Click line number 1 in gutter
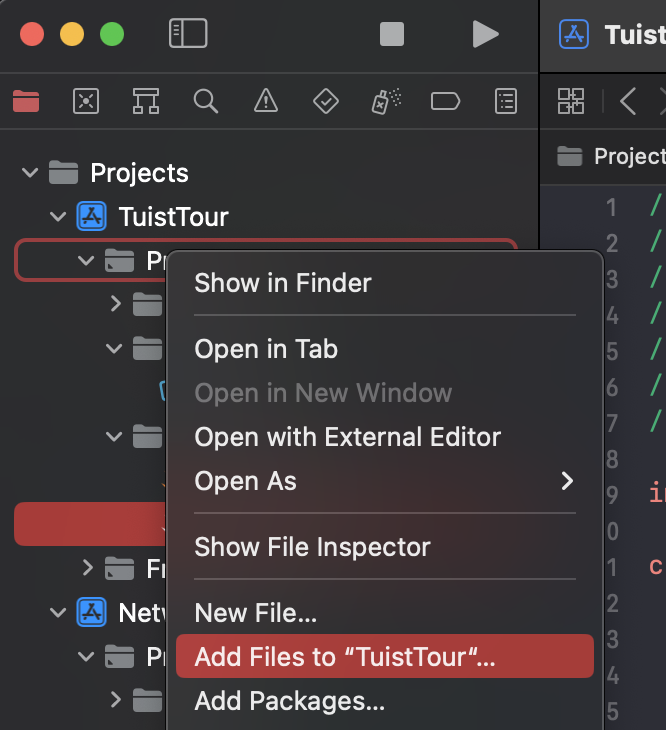 pyautogui.click(x=611, y=207)
